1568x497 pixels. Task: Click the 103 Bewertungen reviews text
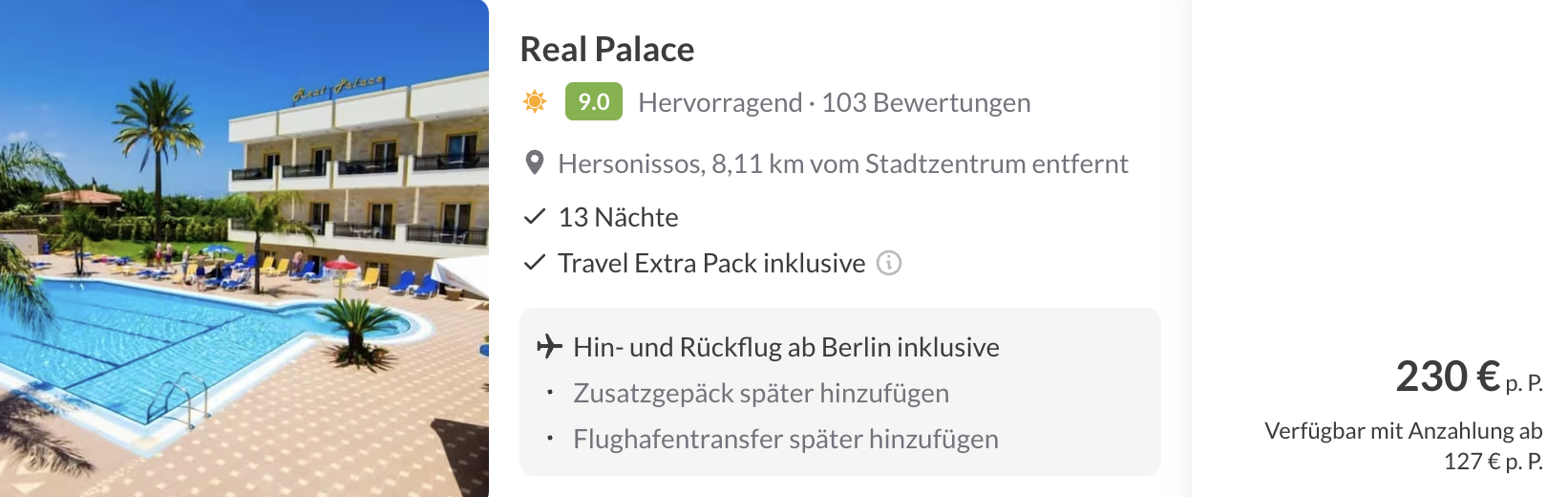point(925,102)
